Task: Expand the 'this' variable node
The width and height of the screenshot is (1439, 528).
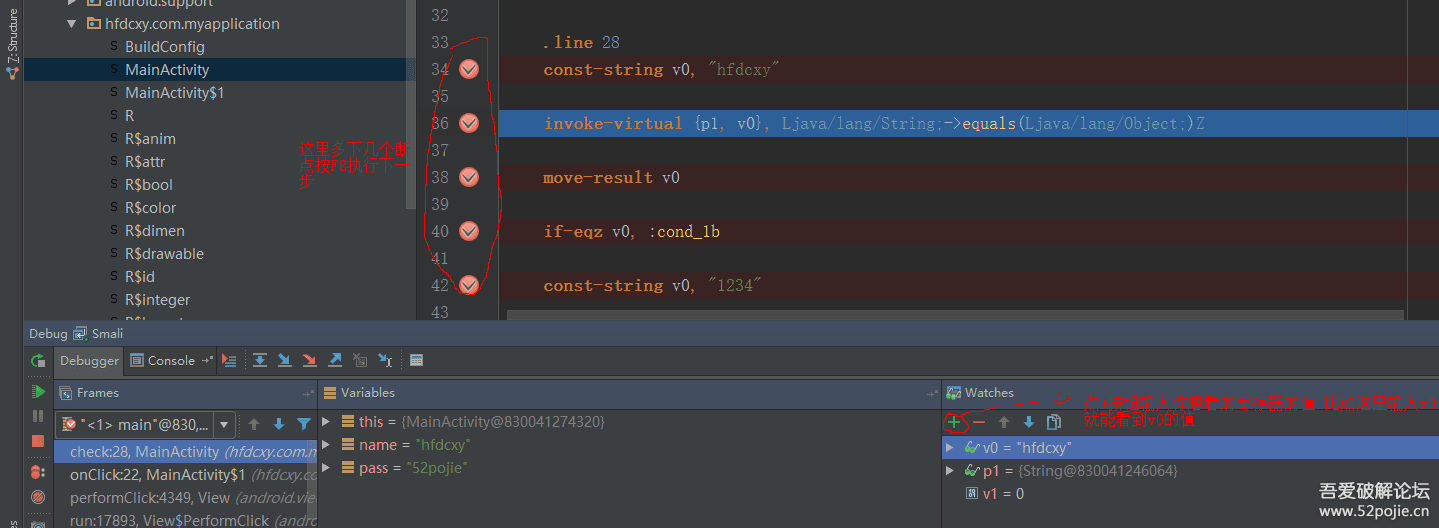Action: click(327, 422)
